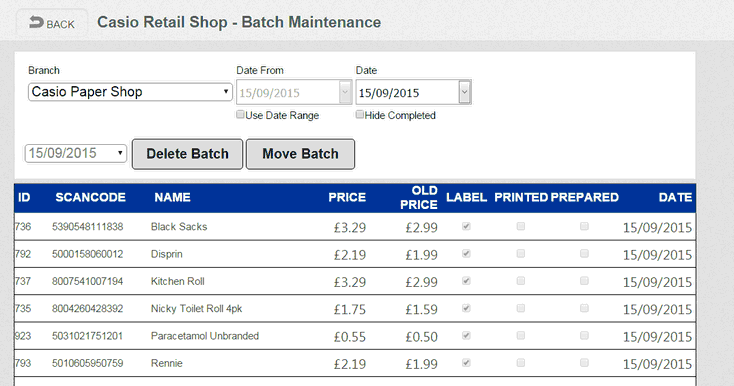Click the date cell in the Rennie row
734x386 pixels.
pyautogui.click(x=657, y=364)
